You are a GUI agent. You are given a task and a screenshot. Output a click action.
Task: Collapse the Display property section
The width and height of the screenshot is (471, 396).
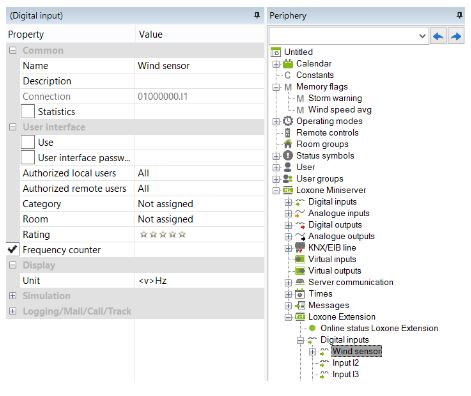(12, 265)
